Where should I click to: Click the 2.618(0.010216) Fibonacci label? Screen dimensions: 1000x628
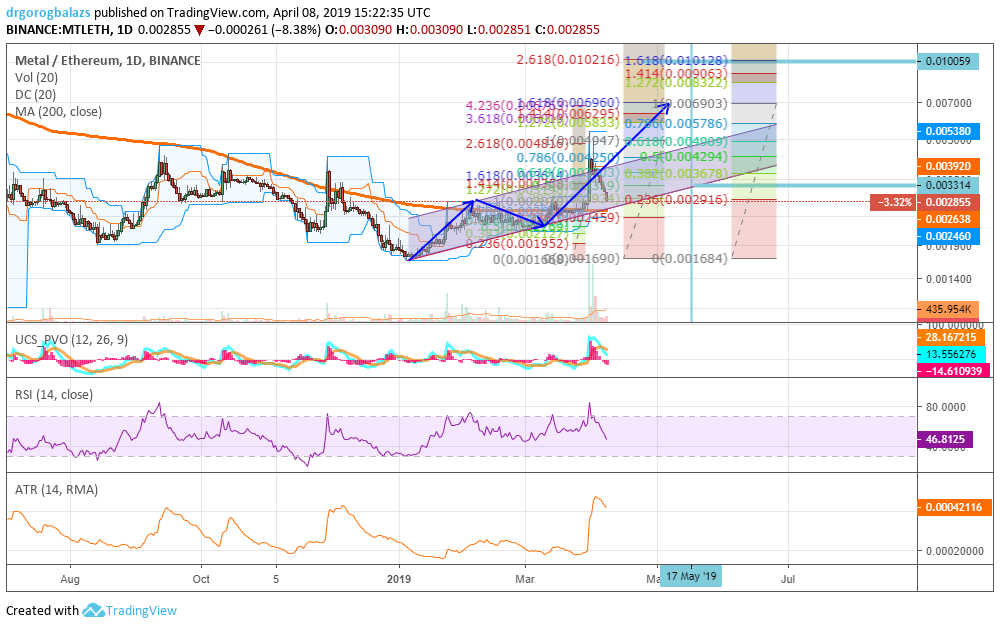tap(568, 59)
